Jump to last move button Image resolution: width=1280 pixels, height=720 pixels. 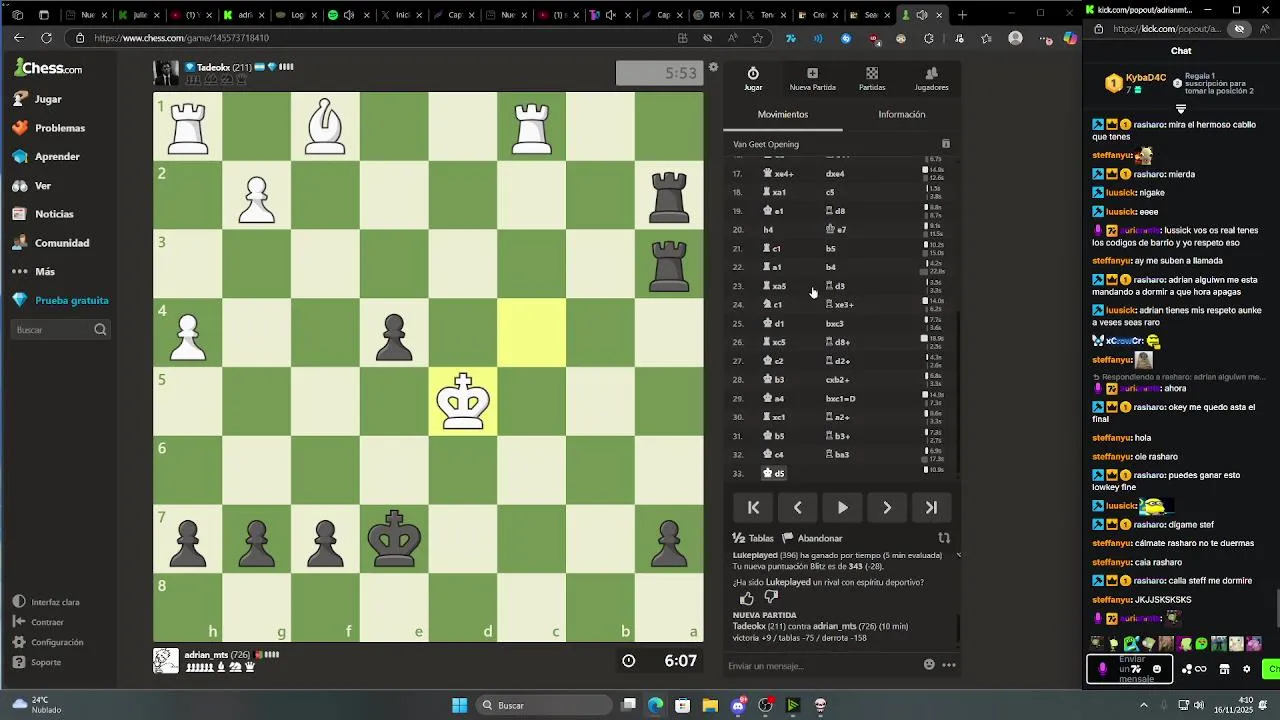tap(931, 508)
